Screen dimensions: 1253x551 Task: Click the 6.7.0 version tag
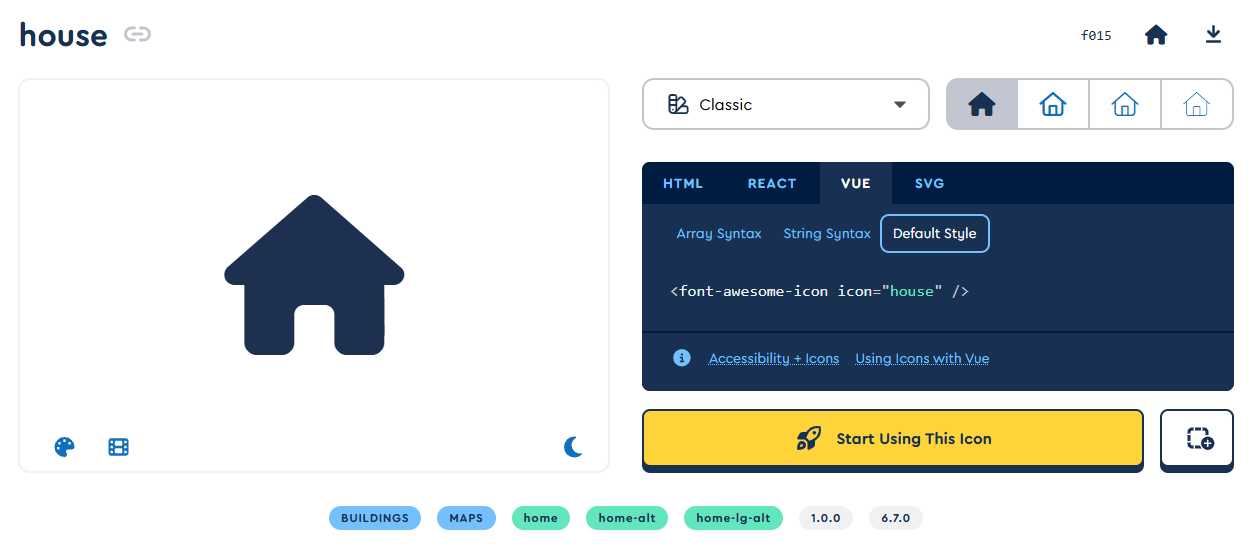[x=896, y=518]
